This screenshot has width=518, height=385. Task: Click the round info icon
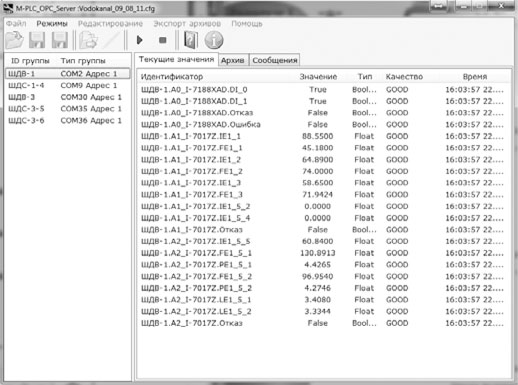pos(214,40)
